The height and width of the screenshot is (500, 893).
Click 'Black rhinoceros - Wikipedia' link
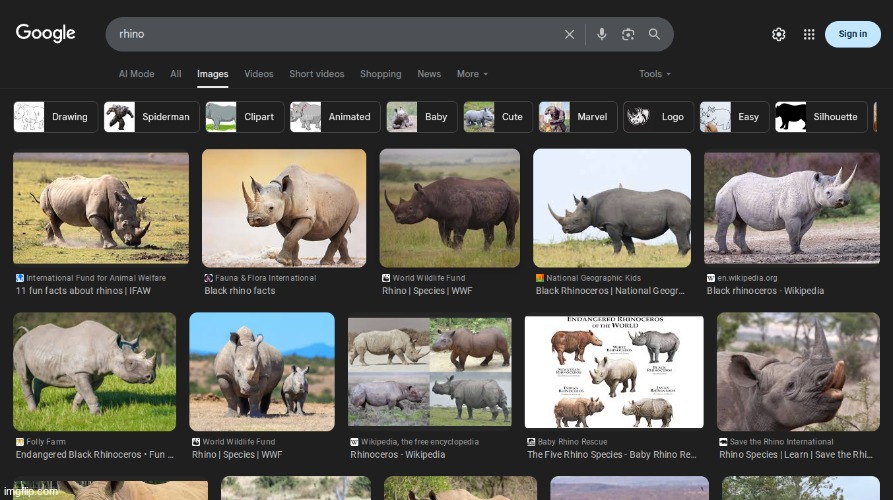click(765, 290)
